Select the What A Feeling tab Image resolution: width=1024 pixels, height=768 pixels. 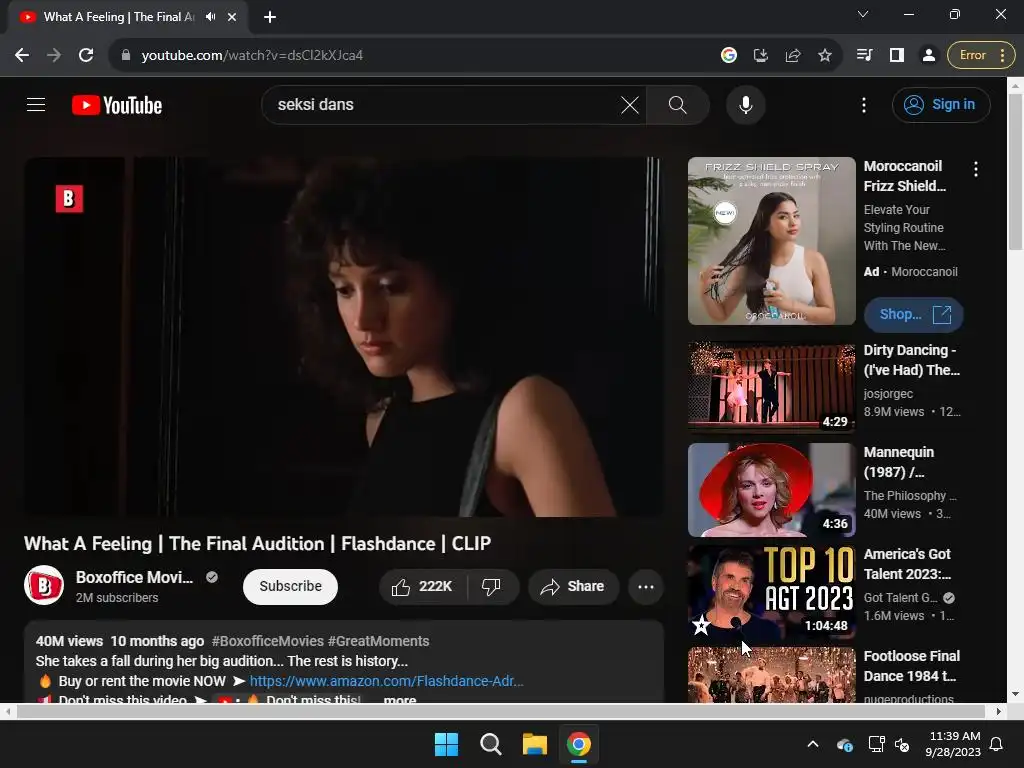click(127, 17)
